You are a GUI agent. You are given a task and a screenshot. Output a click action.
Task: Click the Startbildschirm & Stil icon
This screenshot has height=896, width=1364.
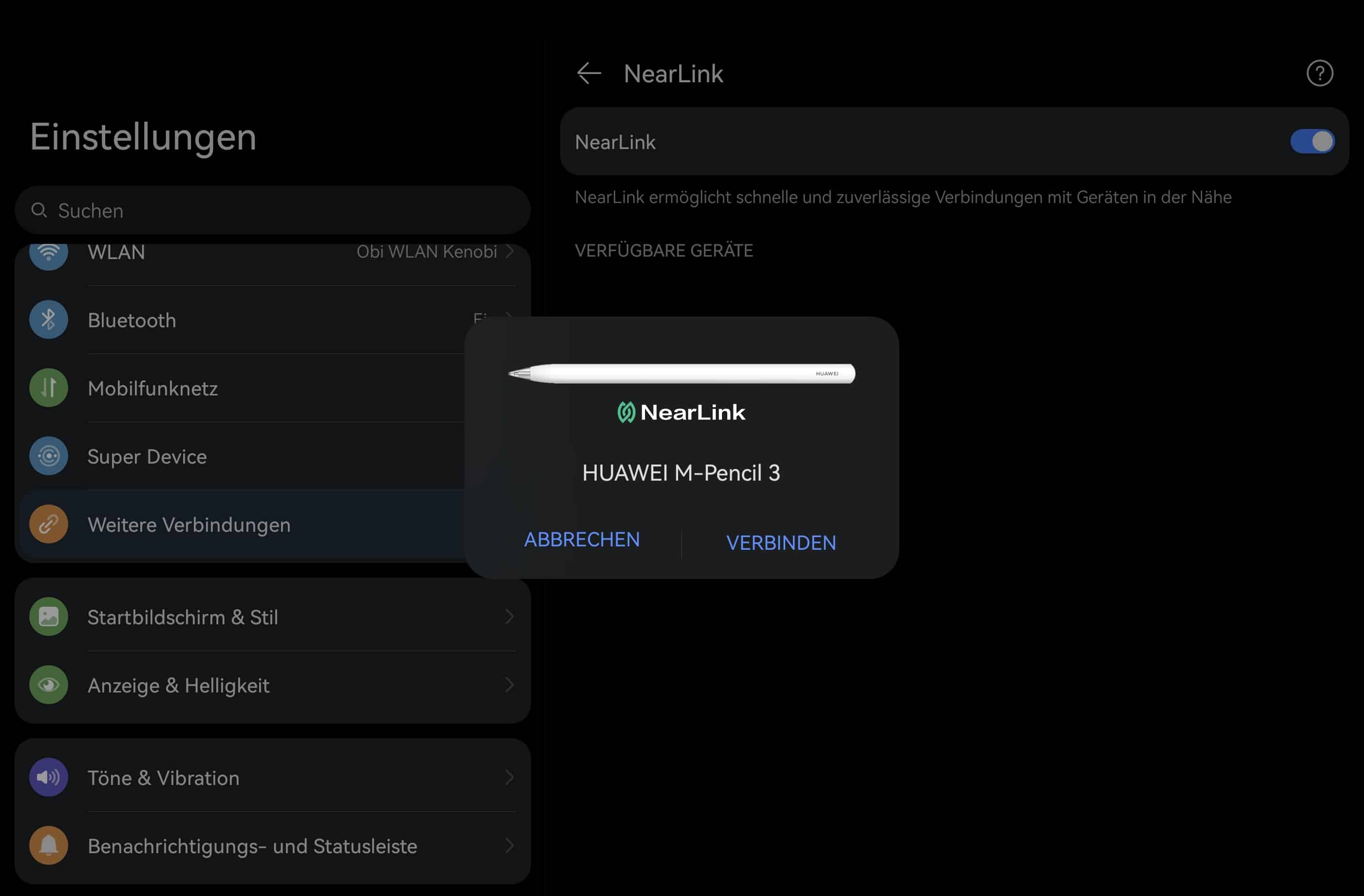click(x=49, y=617)
